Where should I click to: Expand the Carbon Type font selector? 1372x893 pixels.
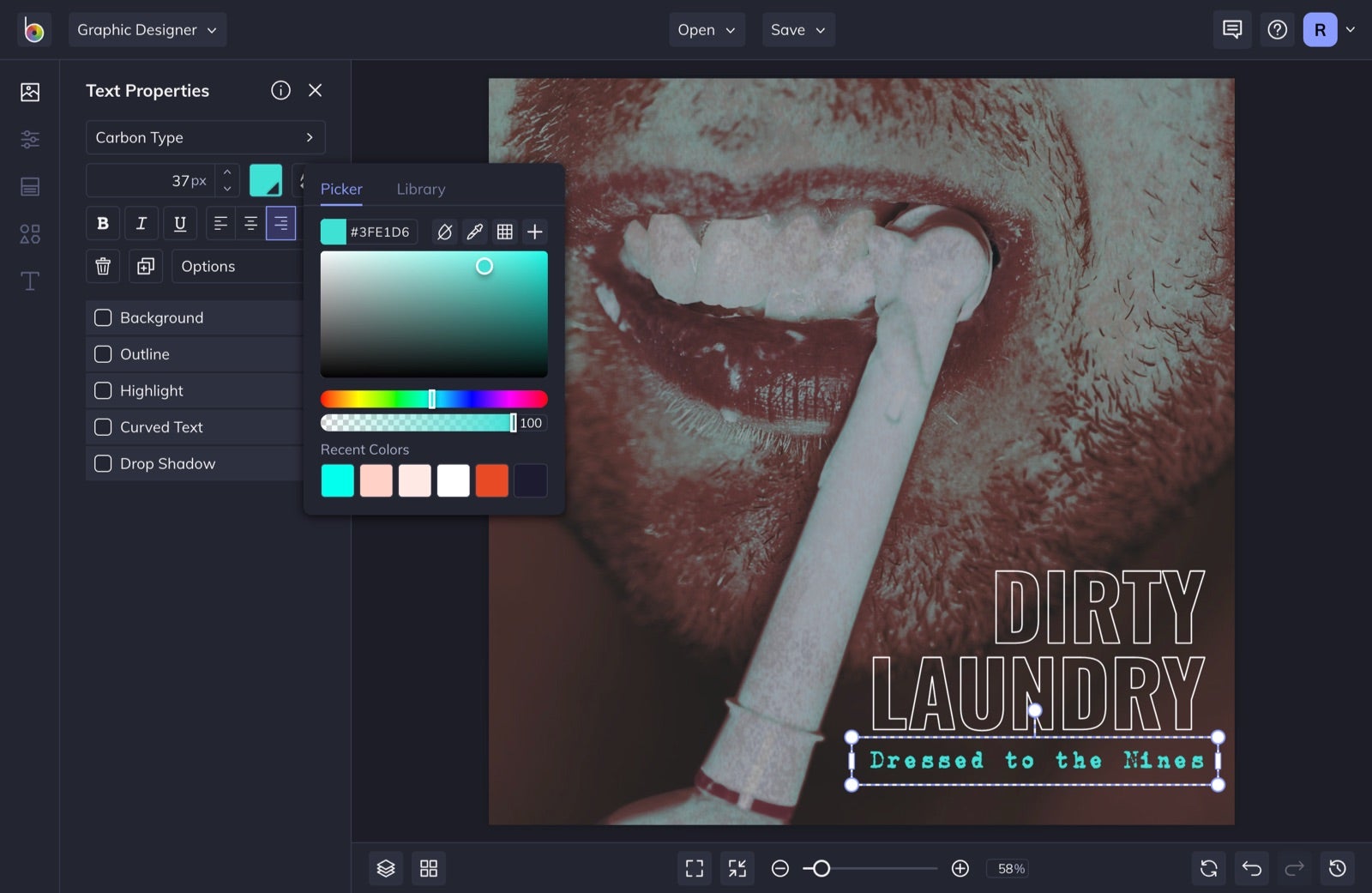tap(205, 137)
